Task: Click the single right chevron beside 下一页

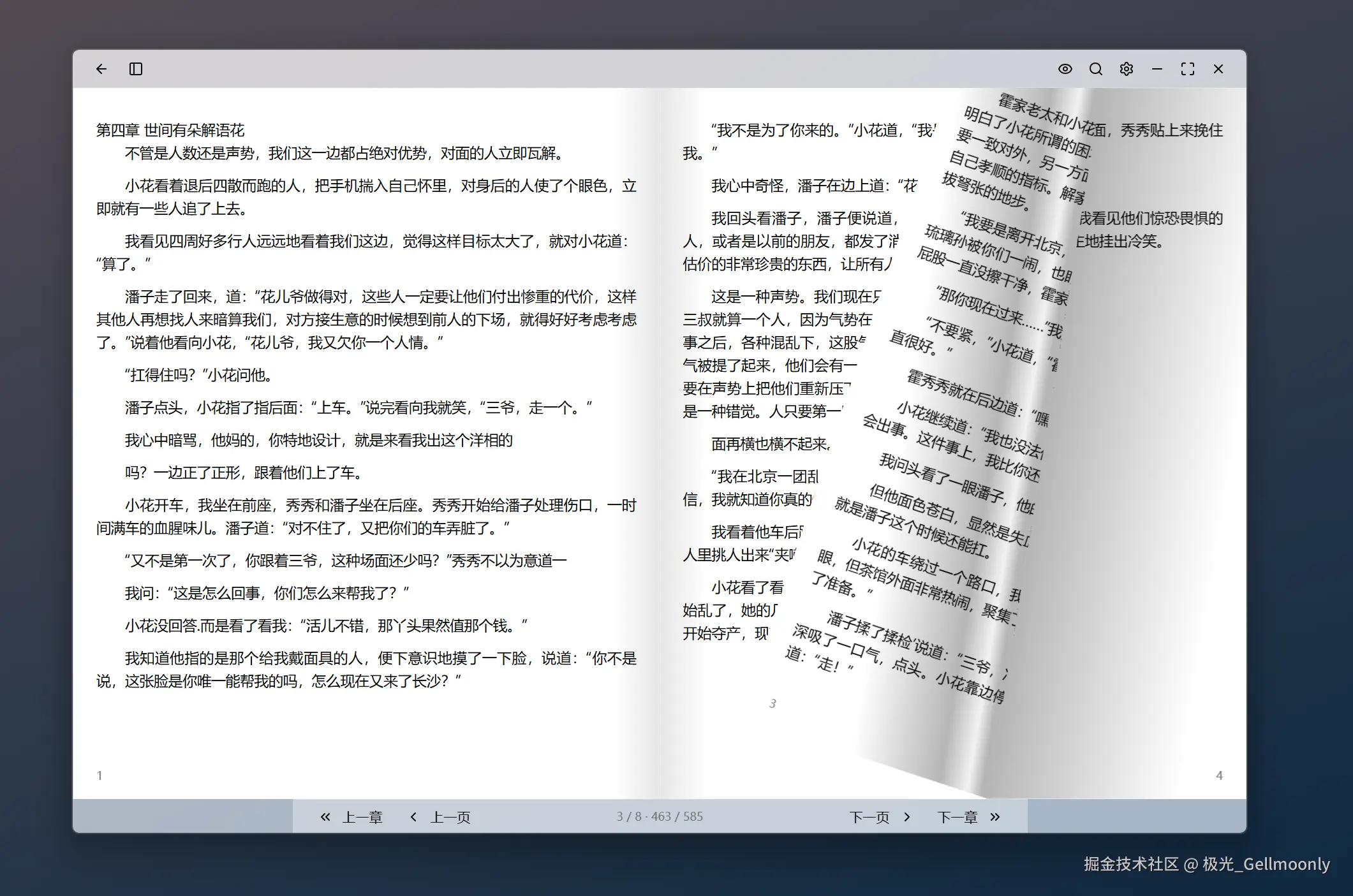Action: coord(907,817)
